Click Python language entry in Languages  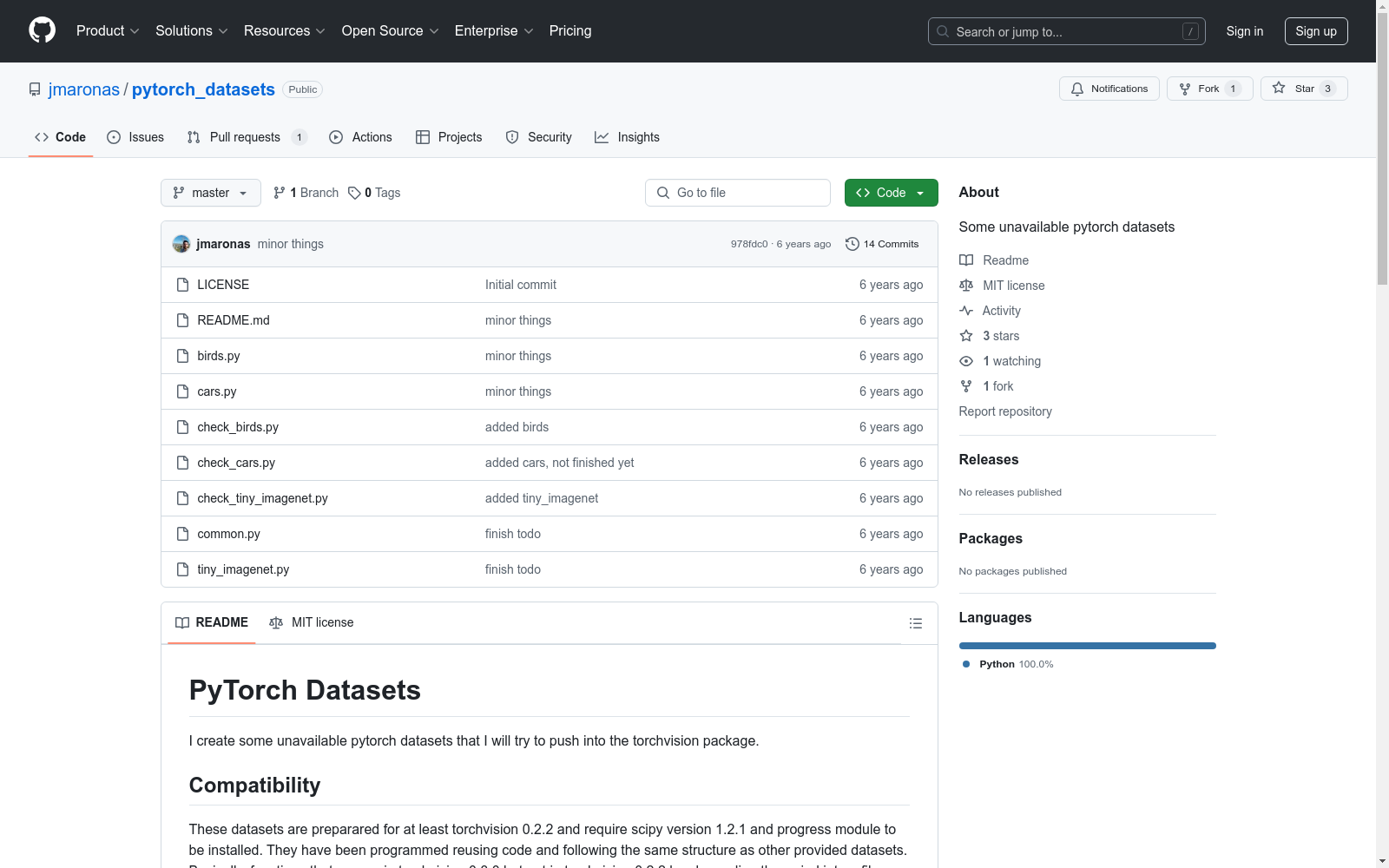1008,664
